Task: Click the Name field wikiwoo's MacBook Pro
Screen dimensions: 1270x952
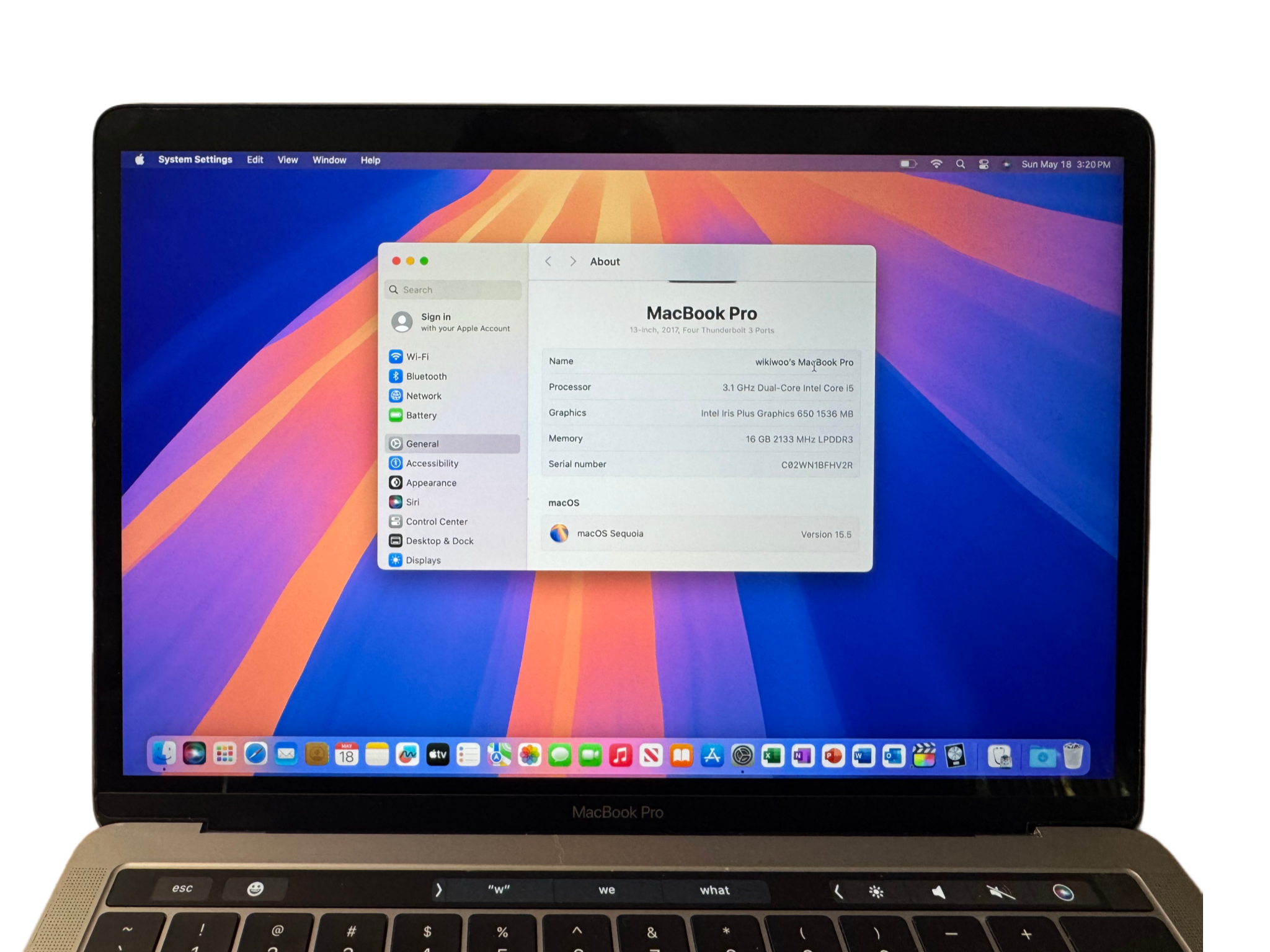Action: click(804, 362)
